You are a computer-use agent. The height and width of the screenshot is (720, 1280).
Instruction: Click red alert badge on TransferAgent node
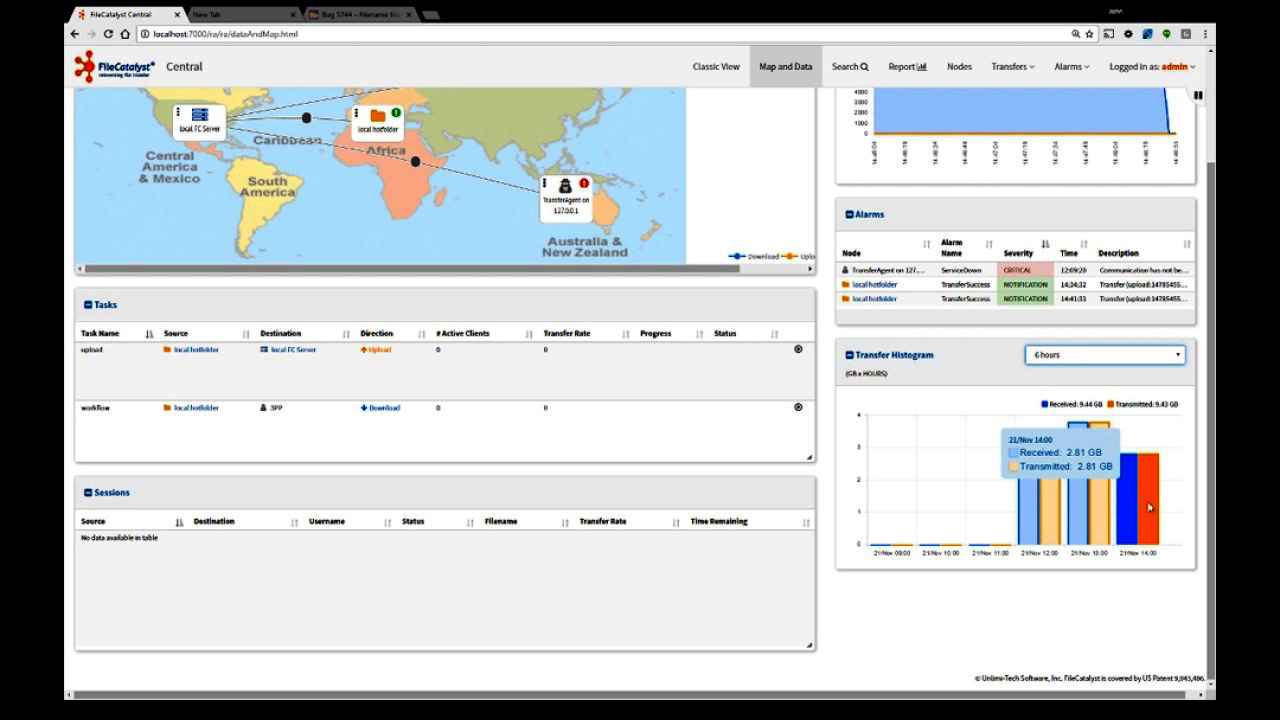(x=584, y=183)
